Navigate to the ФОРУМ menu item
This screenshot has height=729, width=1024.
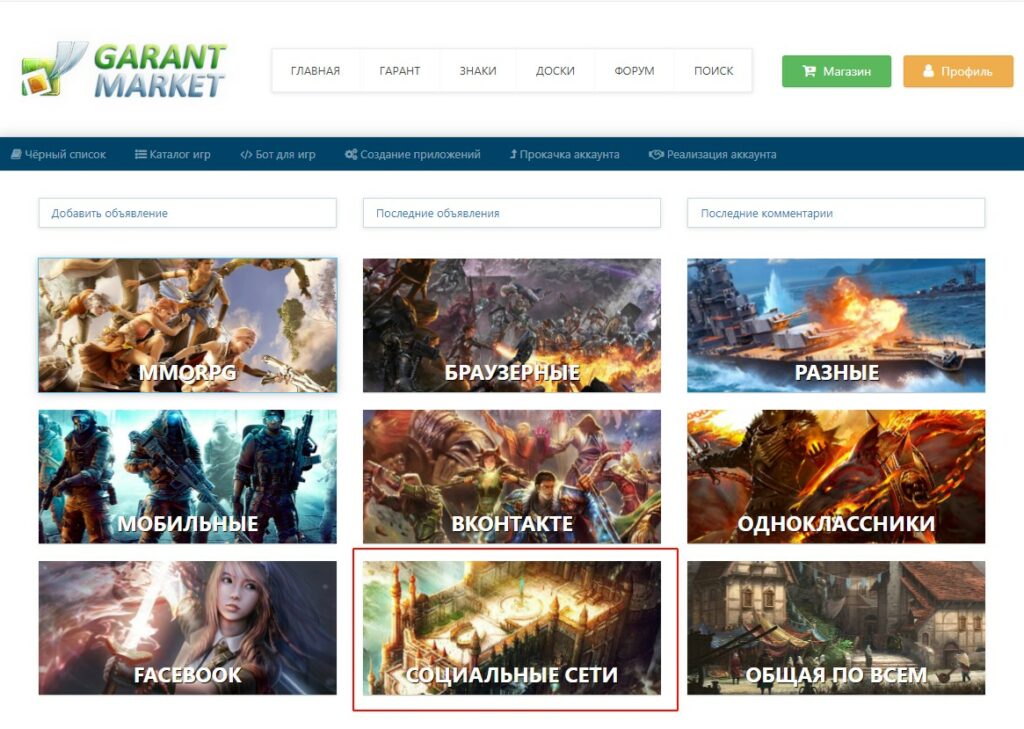(634, 71)
